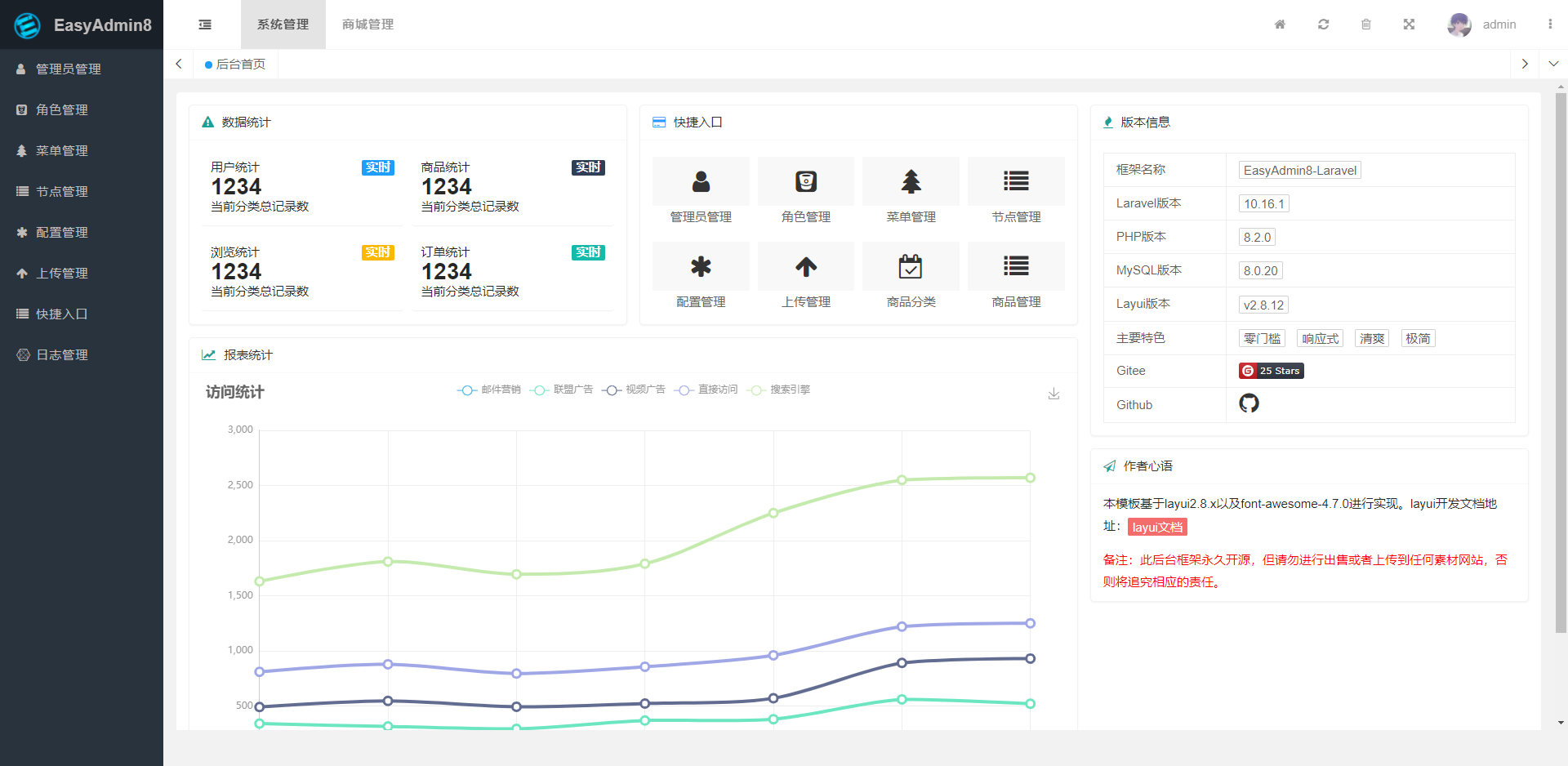Viewport: 1568px width, 766px height.
Task: Click the 配置管理 quick entry asterisk icon
Action: coord(701,266)
